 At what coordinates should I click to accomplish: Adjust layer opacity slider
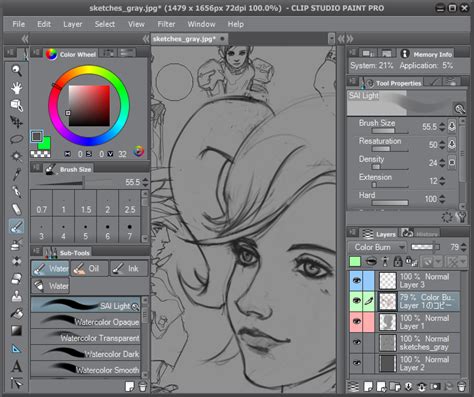(x=425, y=247)
